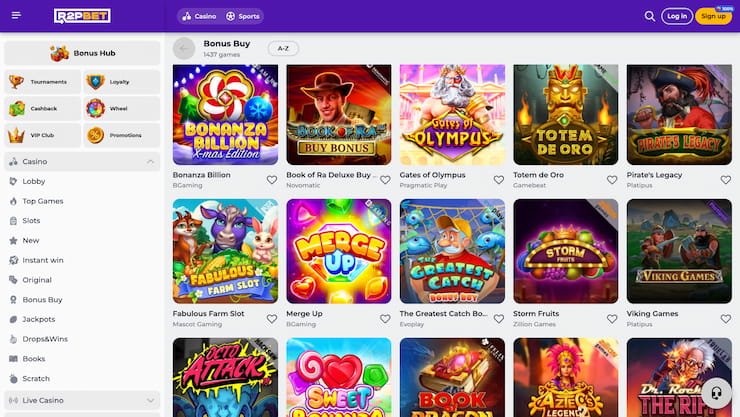Favorite Bonanza Billion with heart icon
Image resolution: width=740 pixels, height=417 pixels.
(272, 181)
